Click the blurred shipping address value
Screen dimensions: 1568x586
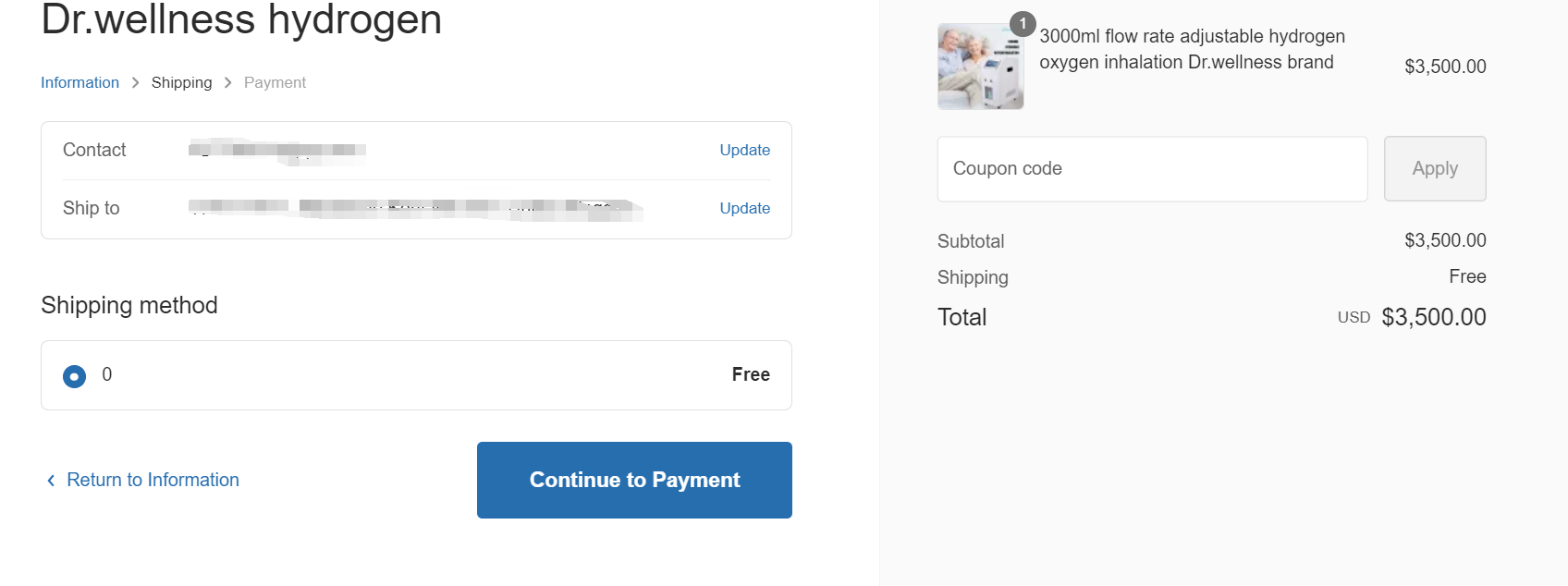pos(416,208)
